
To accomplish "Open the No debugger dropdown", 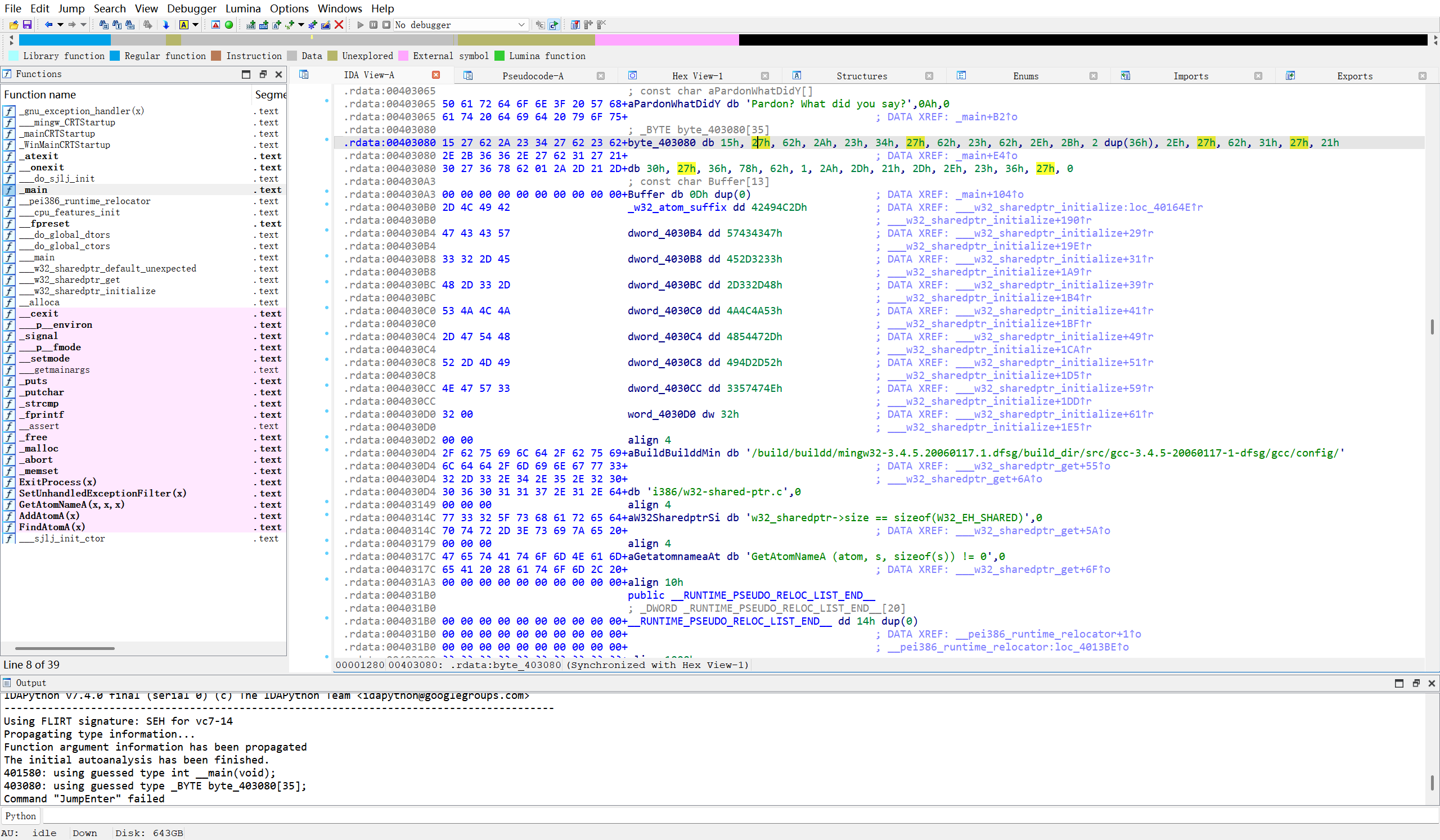I will (521, 25).
